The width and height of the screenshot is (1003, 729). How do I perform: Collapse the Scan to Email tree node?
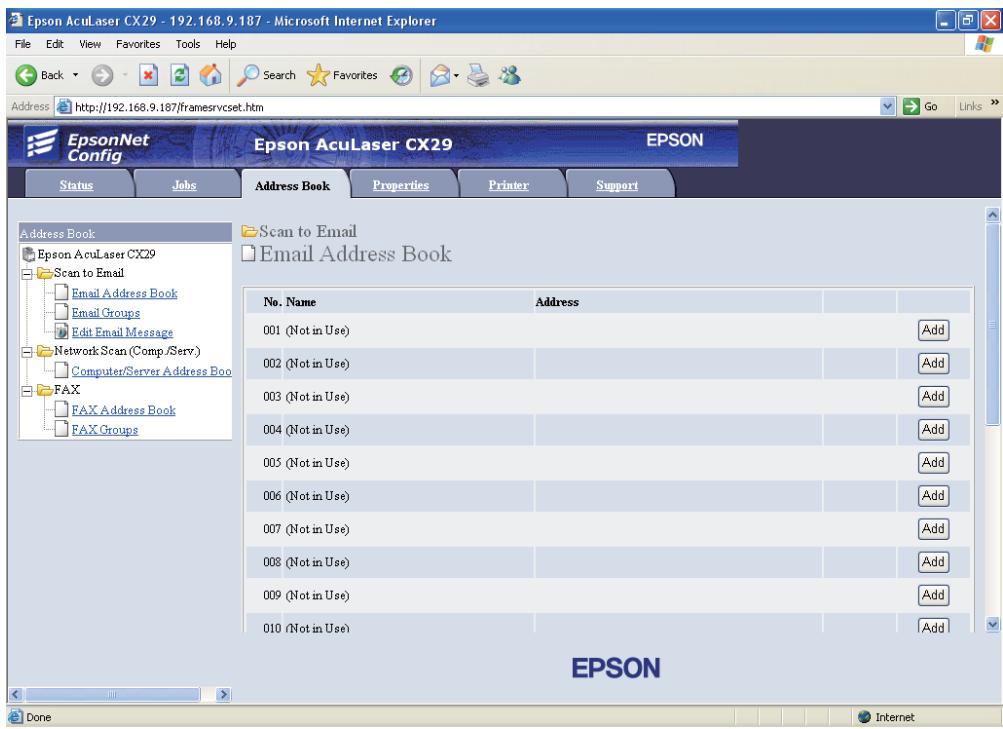click(x=28, y=274)
